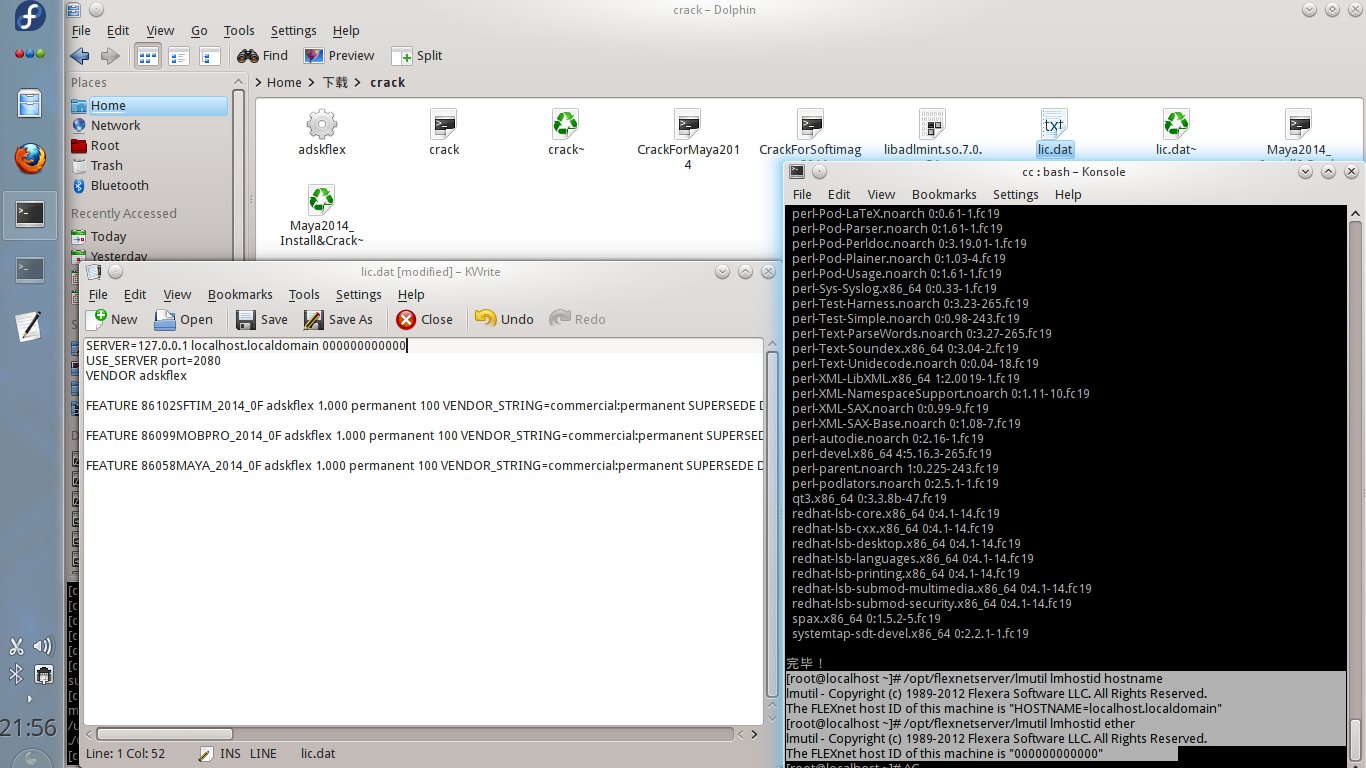Expand hidden system tray icons arrow
Image resolution: width=1366 pixels, height=768 pixels.
click(x=30, y=699)
